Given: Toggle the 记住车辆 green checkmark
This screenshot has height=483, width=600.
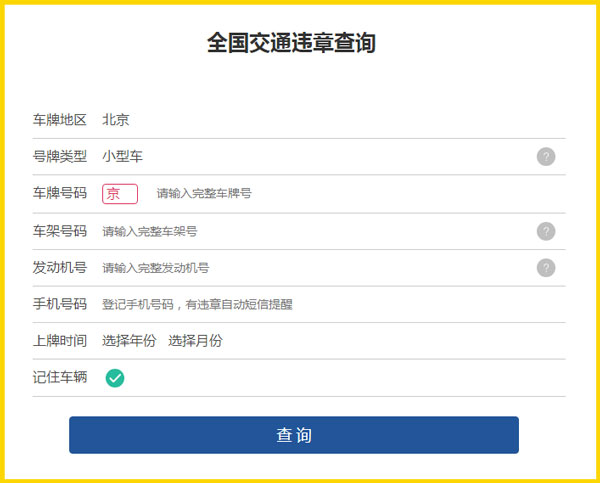Looking at the screenshot, I should coord(115,377).
